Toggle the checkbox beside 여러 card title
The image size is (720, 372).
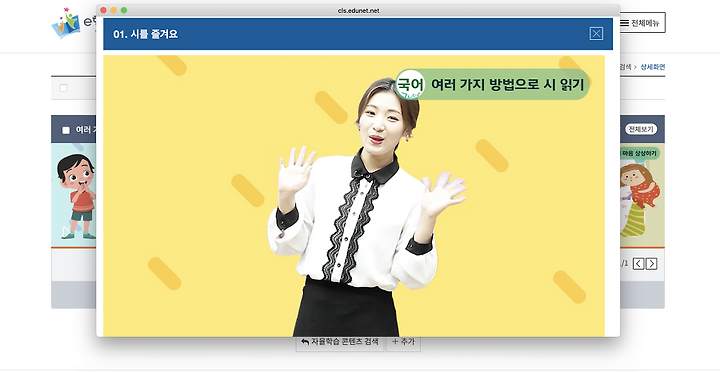[x=66, y=130]
